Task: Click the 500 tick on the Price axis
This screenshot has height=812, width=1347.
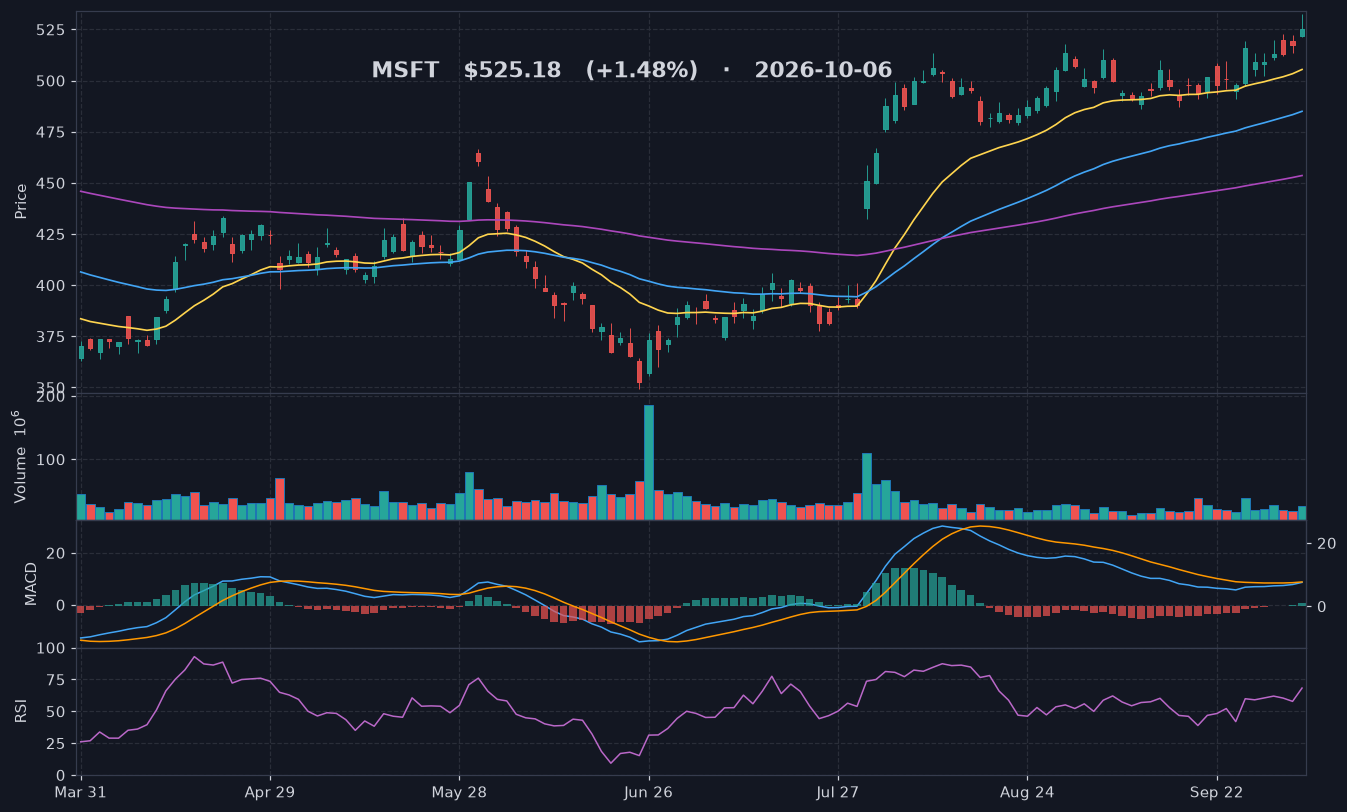Action: tap(50, 81)
